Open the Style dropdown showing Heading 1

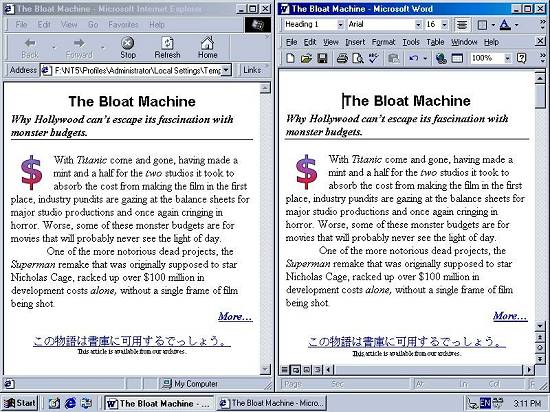pos(340,25)
